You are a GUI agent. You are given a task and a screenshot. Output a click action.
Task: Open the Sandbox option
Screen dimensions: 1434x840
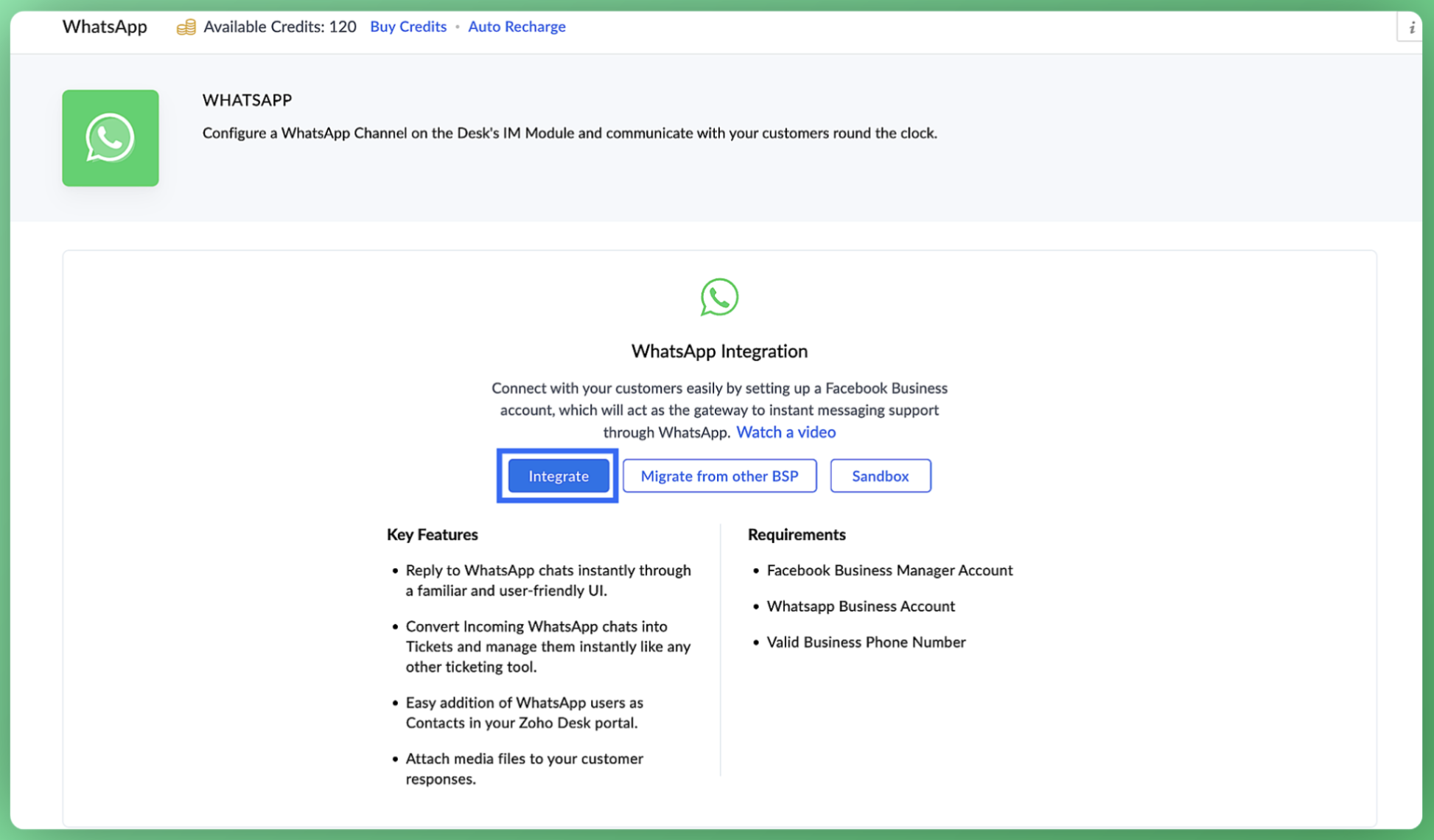pyautogui.click(x=880, y=476)
